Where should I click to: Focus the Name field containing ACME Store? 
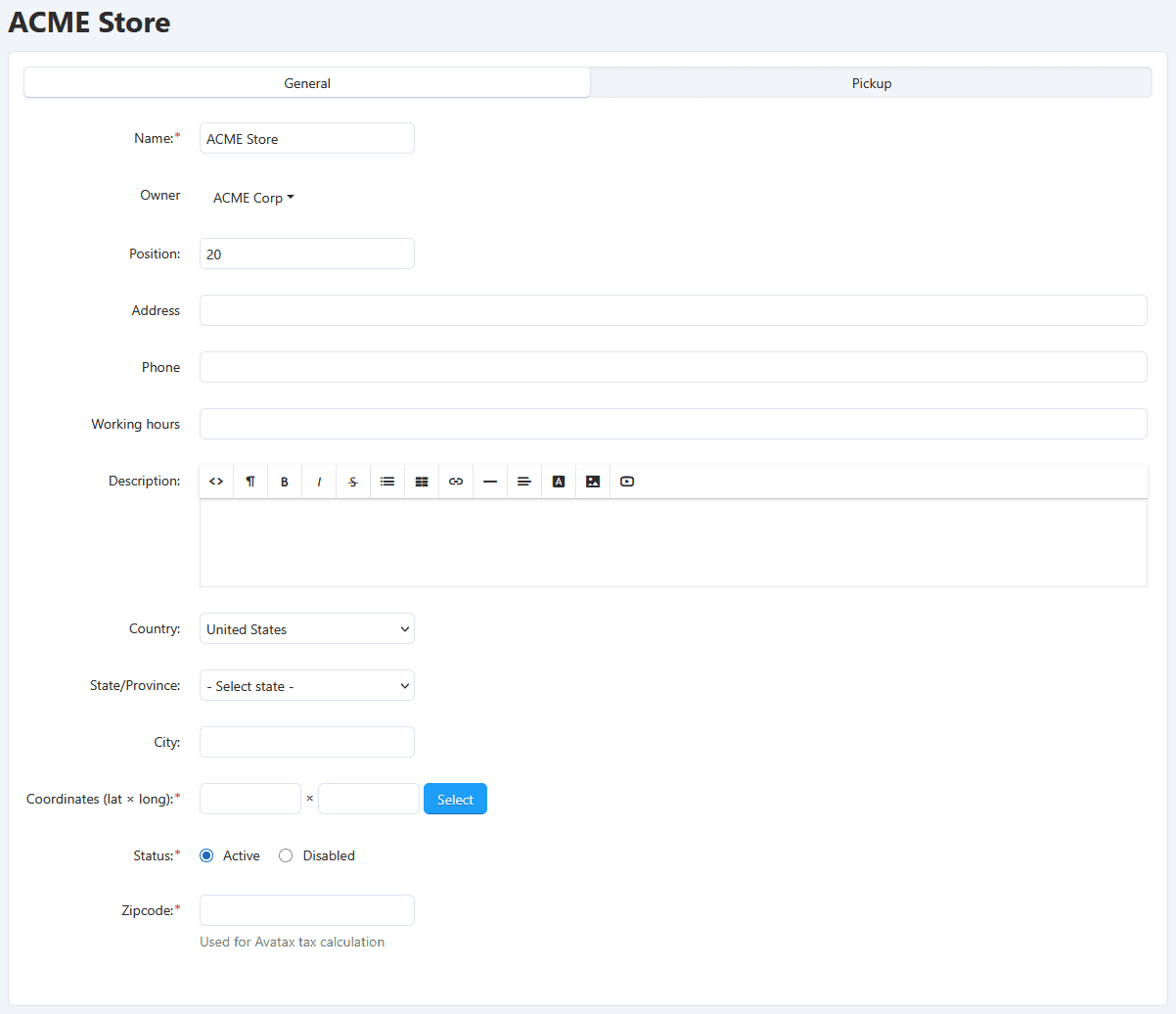point(307,138)
